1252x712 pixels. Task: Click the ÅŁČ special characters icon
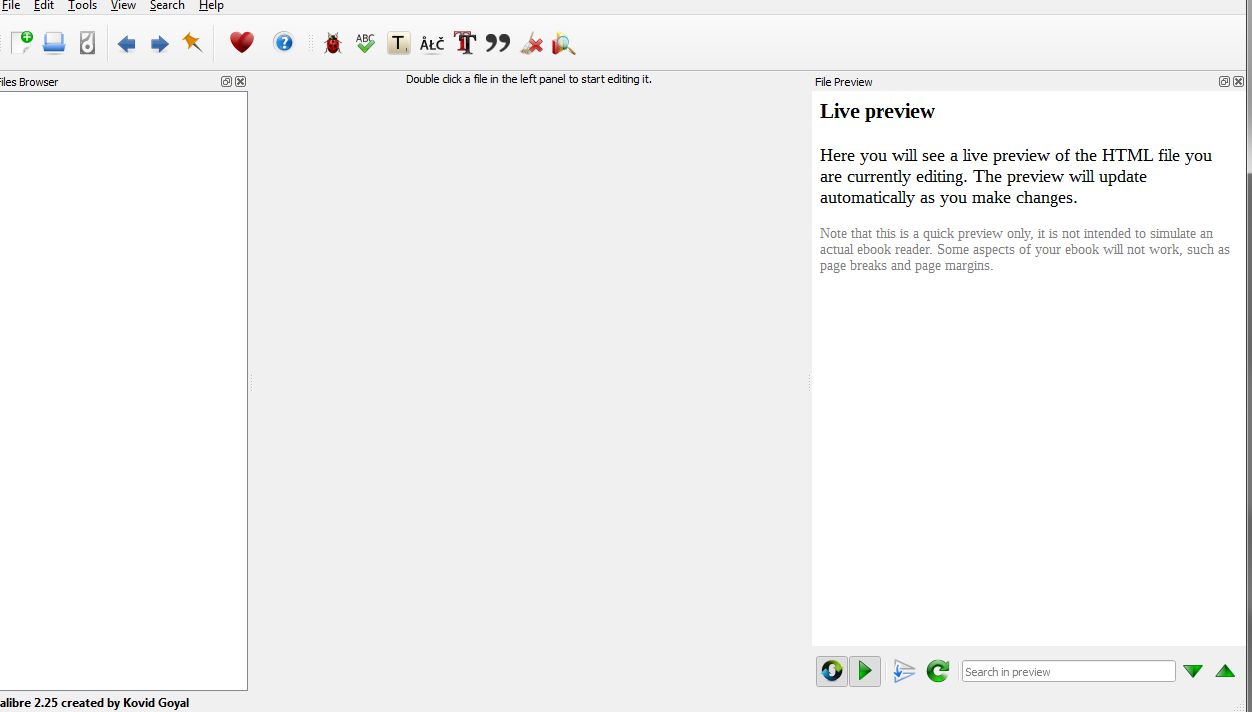click(x=432, y=44)
